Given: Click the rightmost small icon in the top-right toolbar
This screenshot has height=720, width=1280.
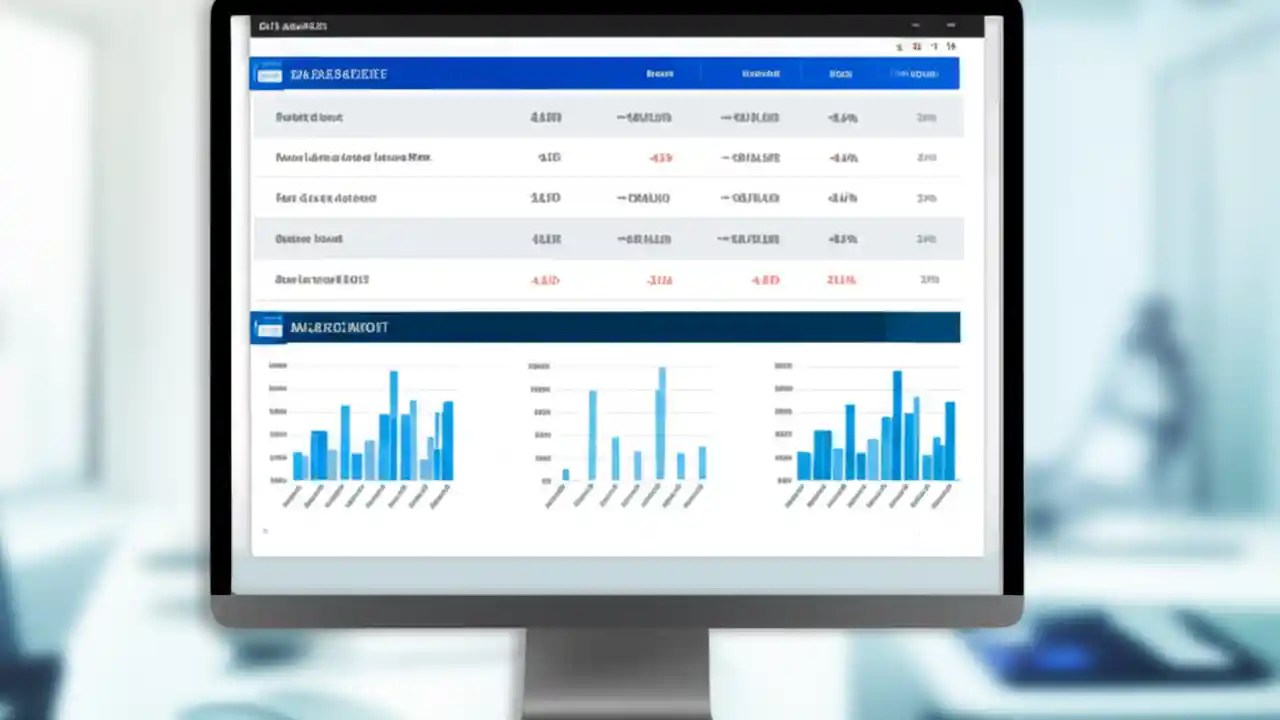Looking at the screenshot, I should click(x=950, y=46).
